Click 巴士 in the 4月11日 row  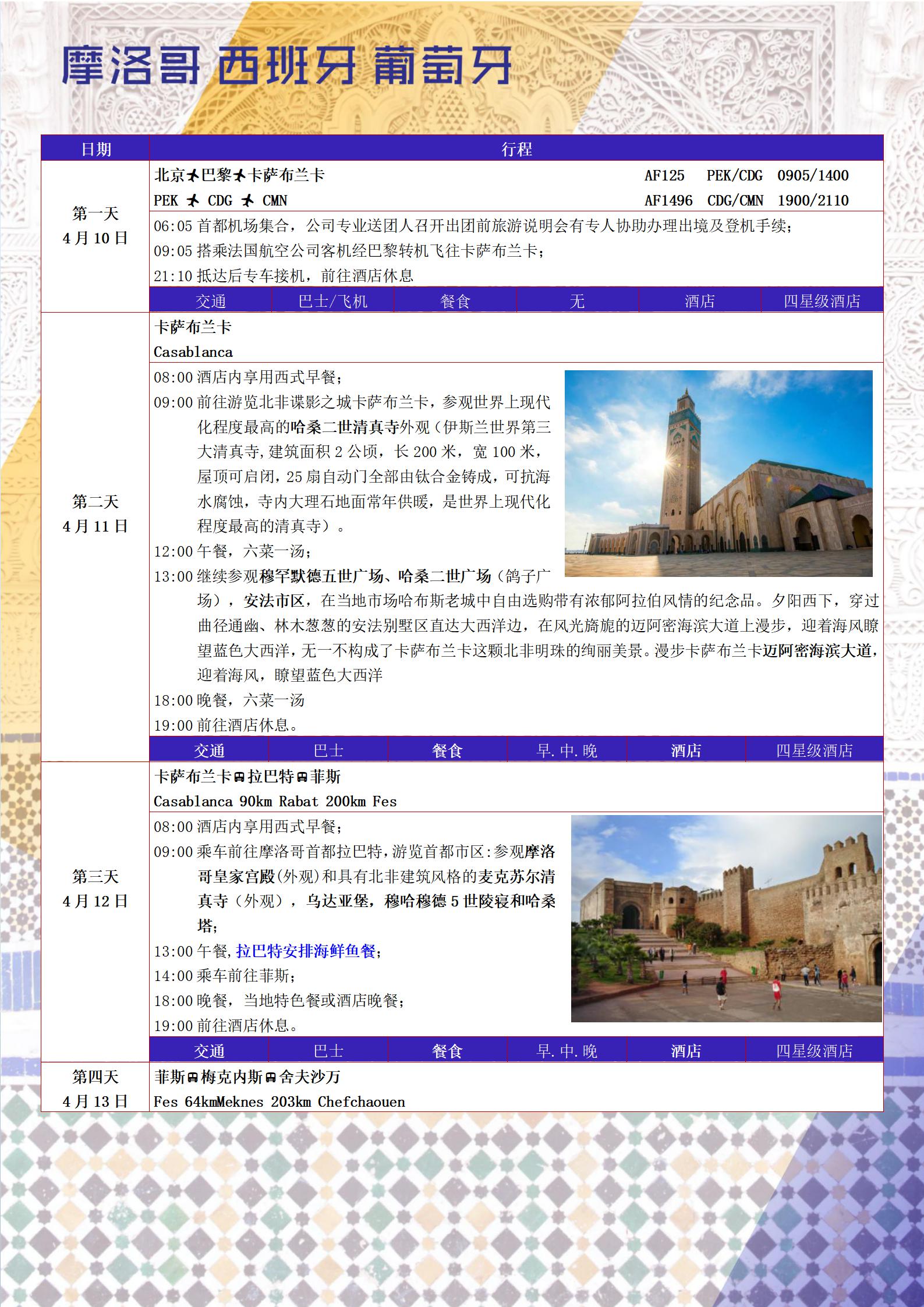[x=328, y=750]
